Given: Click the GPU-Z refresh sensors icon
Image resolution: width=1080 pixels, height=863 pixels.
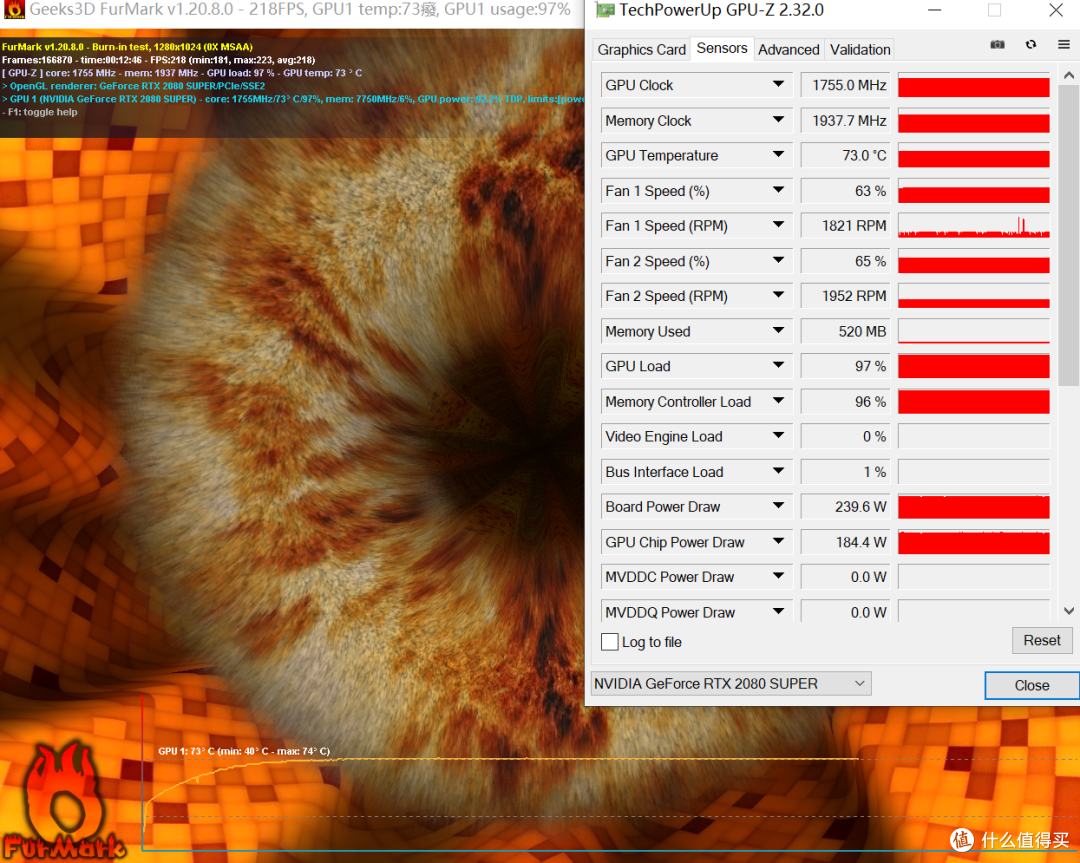Looking at the screenshot, I should (1030, 45).
